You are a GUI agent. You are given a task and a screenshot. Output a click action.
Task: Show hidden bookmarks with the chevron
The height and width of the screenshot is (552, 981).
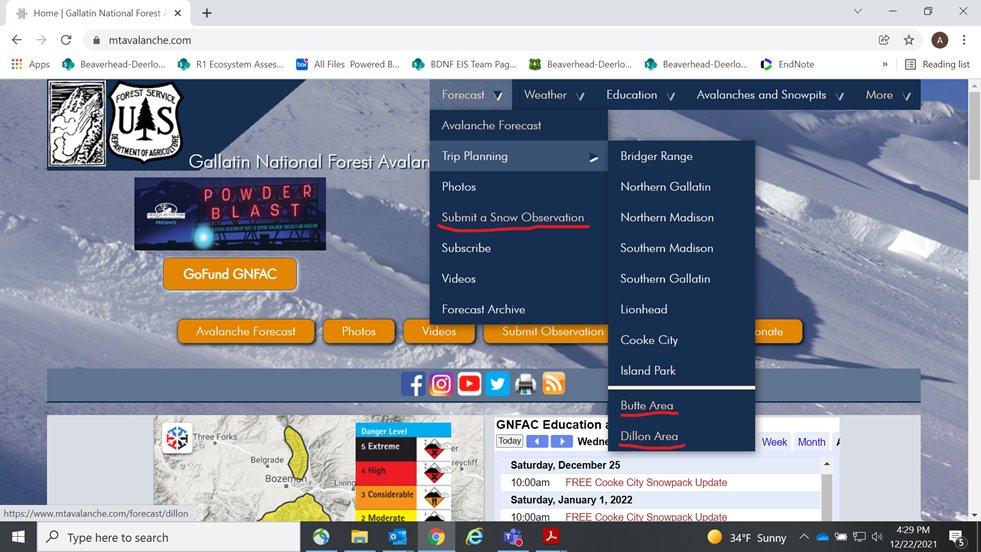pos(885,64)
